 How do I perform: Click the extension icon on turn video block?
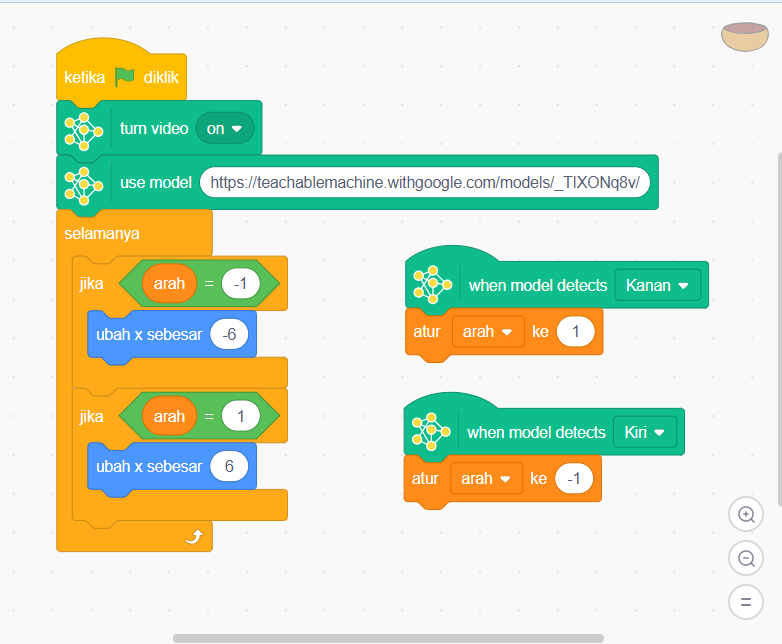click(84, 129)
